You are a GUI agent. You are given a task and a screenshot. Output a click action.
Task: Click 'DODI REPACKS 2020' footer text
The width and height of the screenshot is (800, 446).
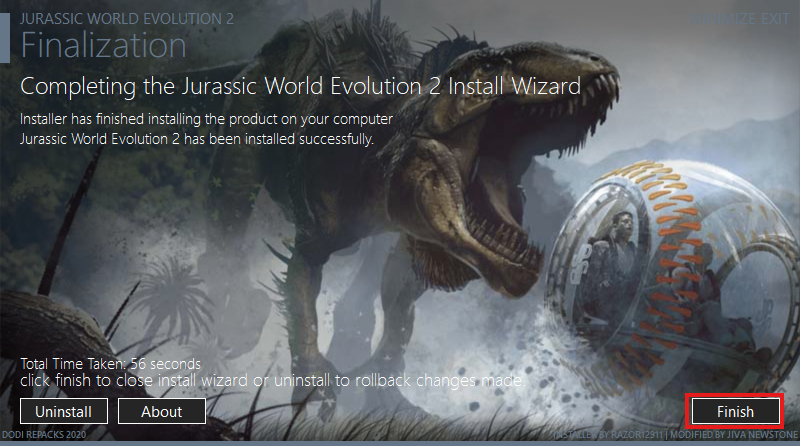coord(44,435)
